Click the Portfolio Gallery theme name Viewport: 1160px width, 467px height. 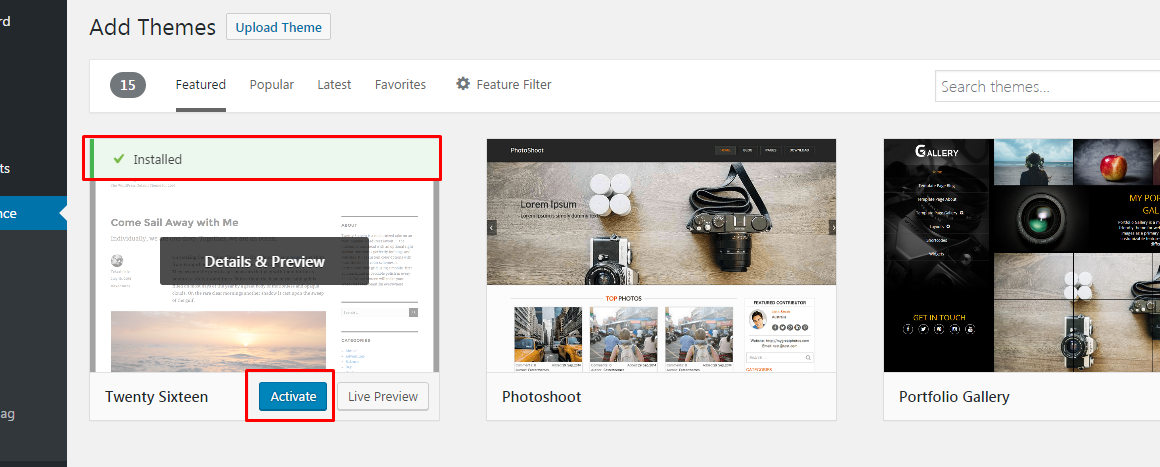tap(954, 397)
